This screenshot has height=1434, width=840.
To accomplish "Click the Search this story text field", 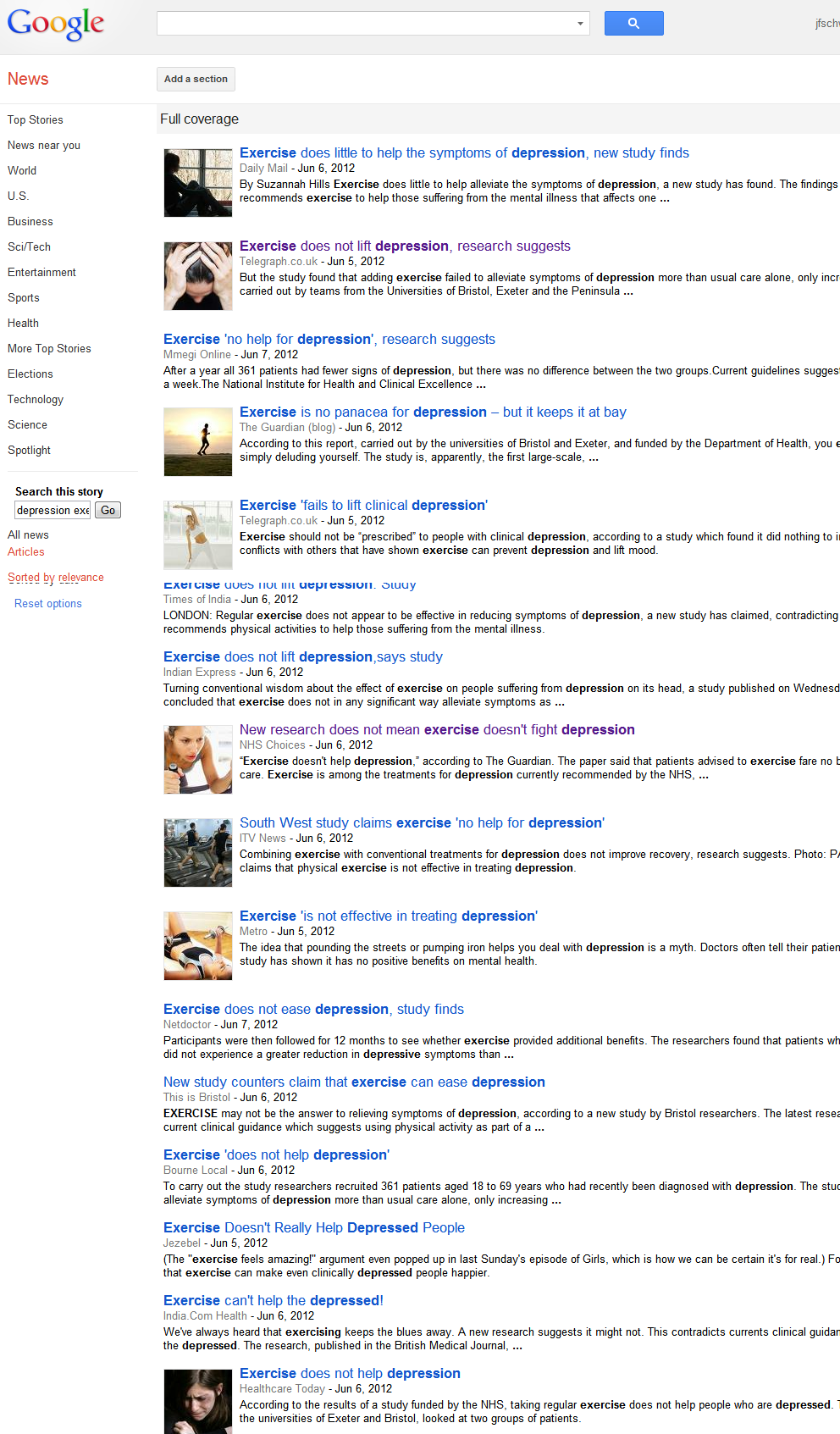I will (x=52, y=510).
